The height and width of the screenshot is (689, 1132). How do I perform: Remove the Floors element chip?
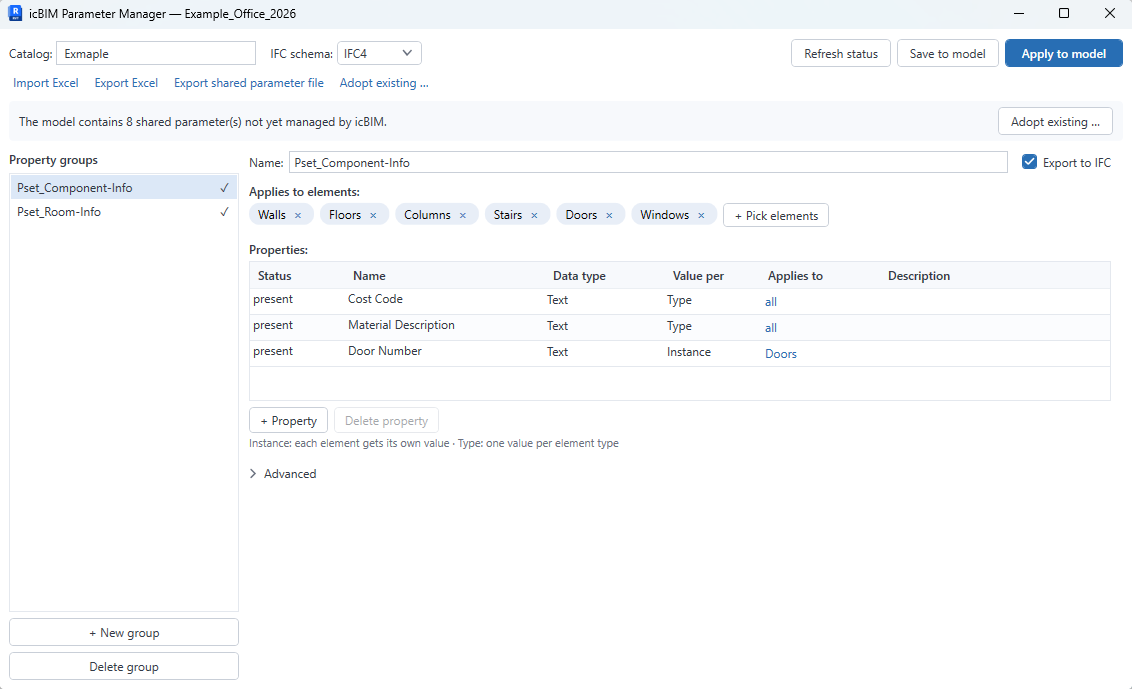tap(373, 215)
